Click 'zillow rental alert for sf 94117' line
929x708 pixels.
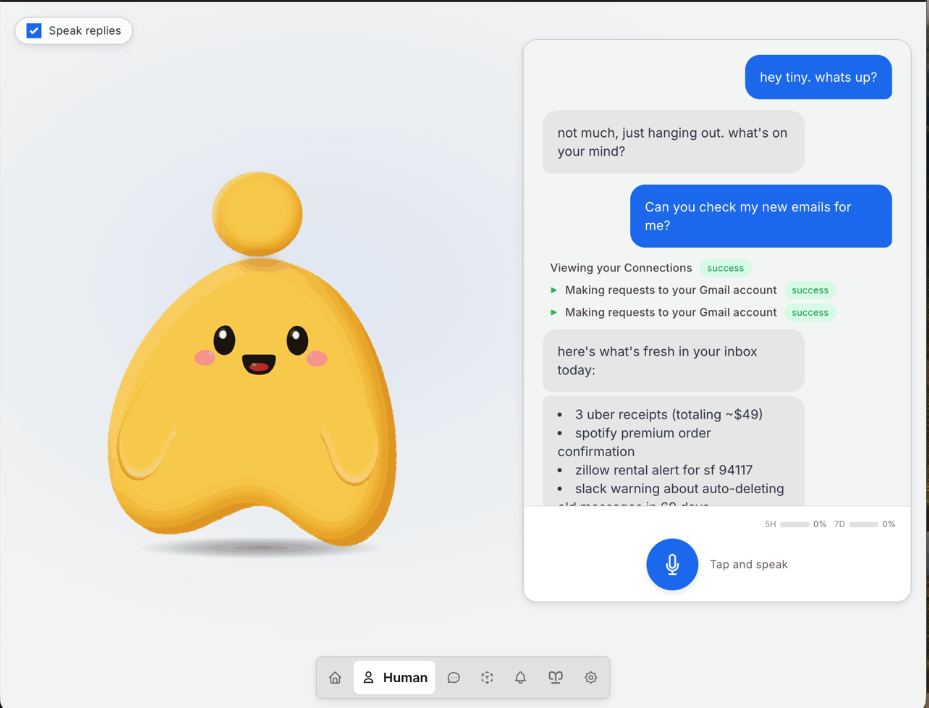click(655, 470)
